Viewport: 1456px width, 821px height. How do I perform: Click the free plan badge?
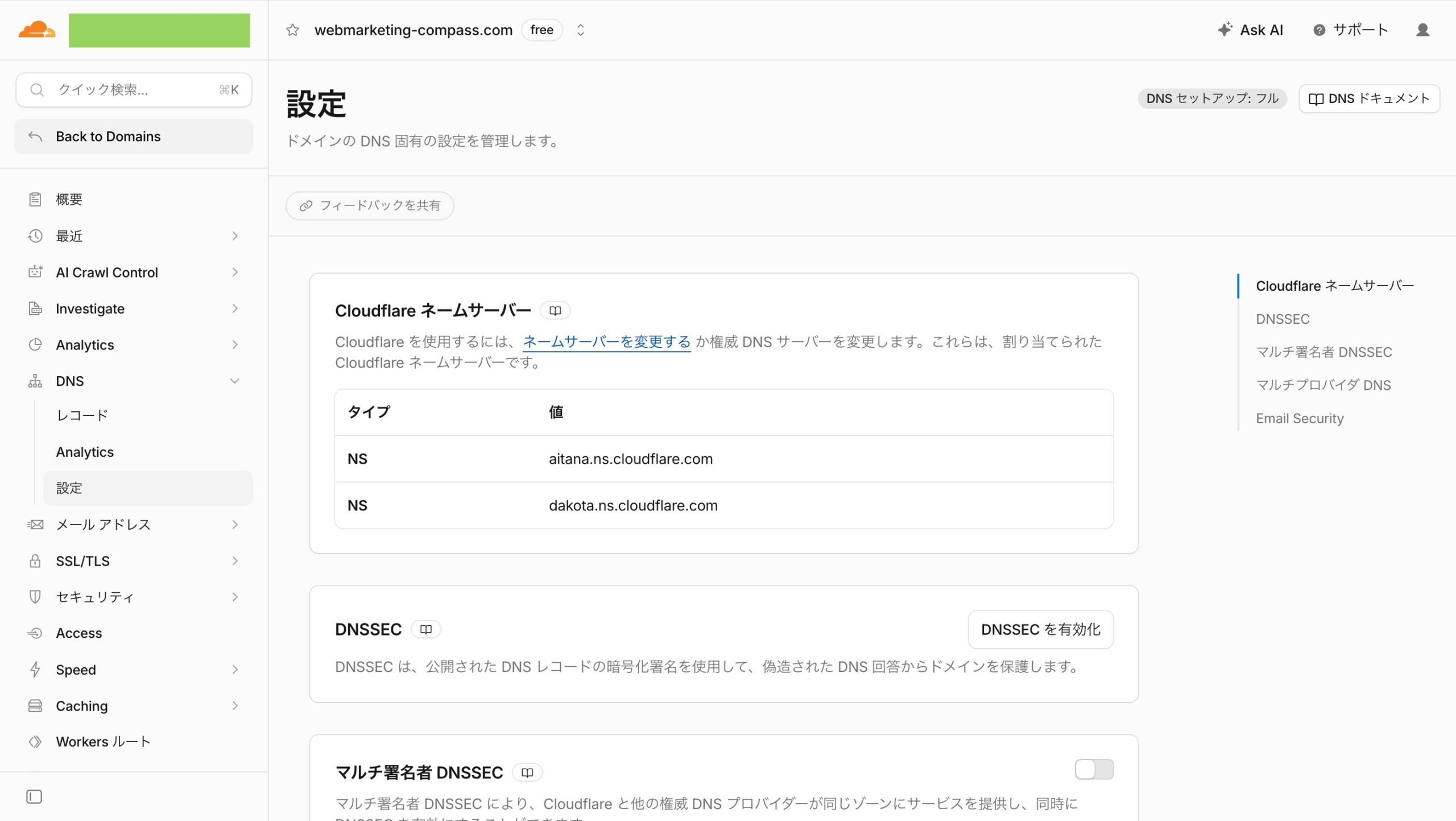coord(541,30)
